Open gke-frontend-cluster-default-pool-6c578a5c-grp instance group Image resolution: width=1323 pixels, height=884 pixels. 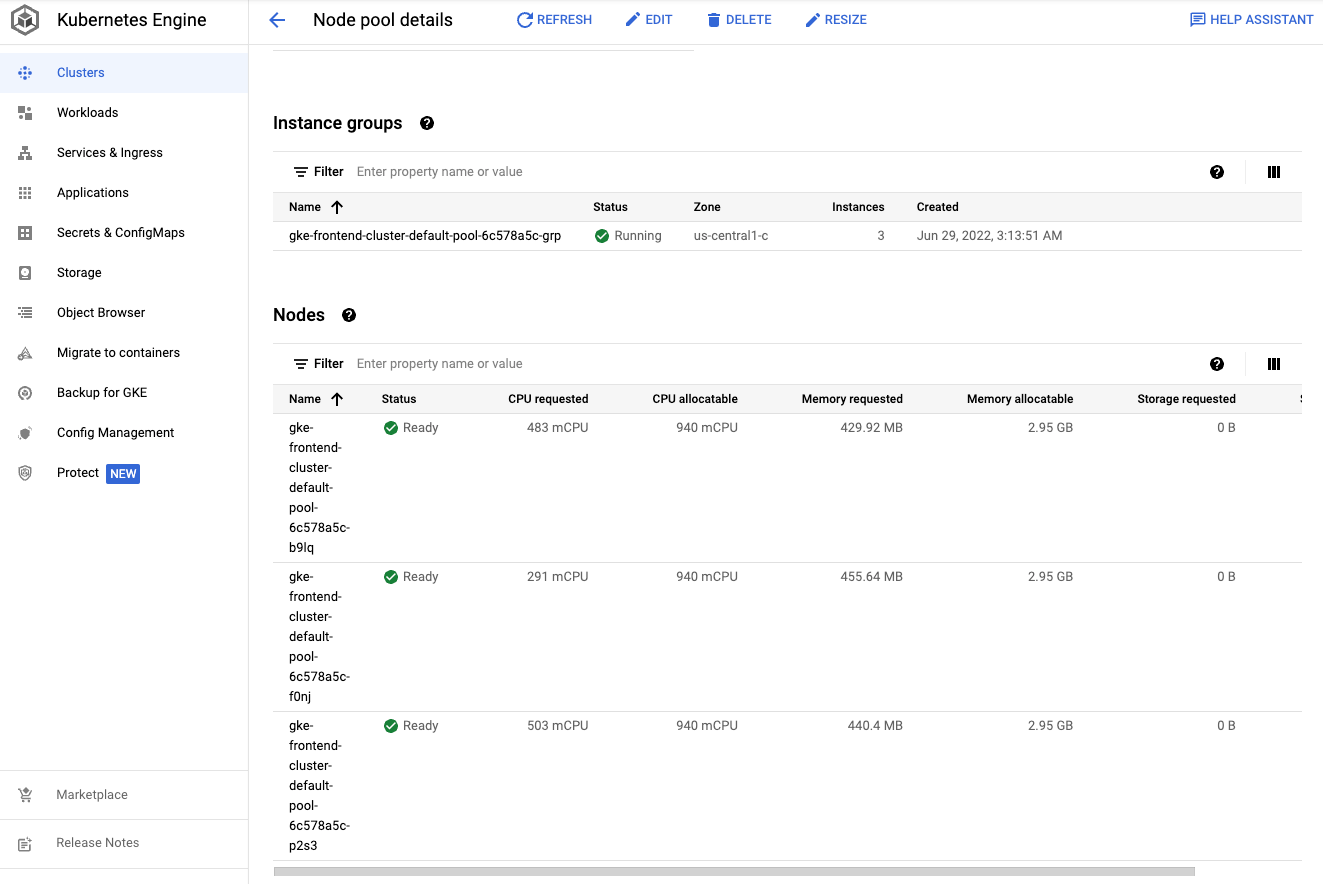(x=426, y=235)
